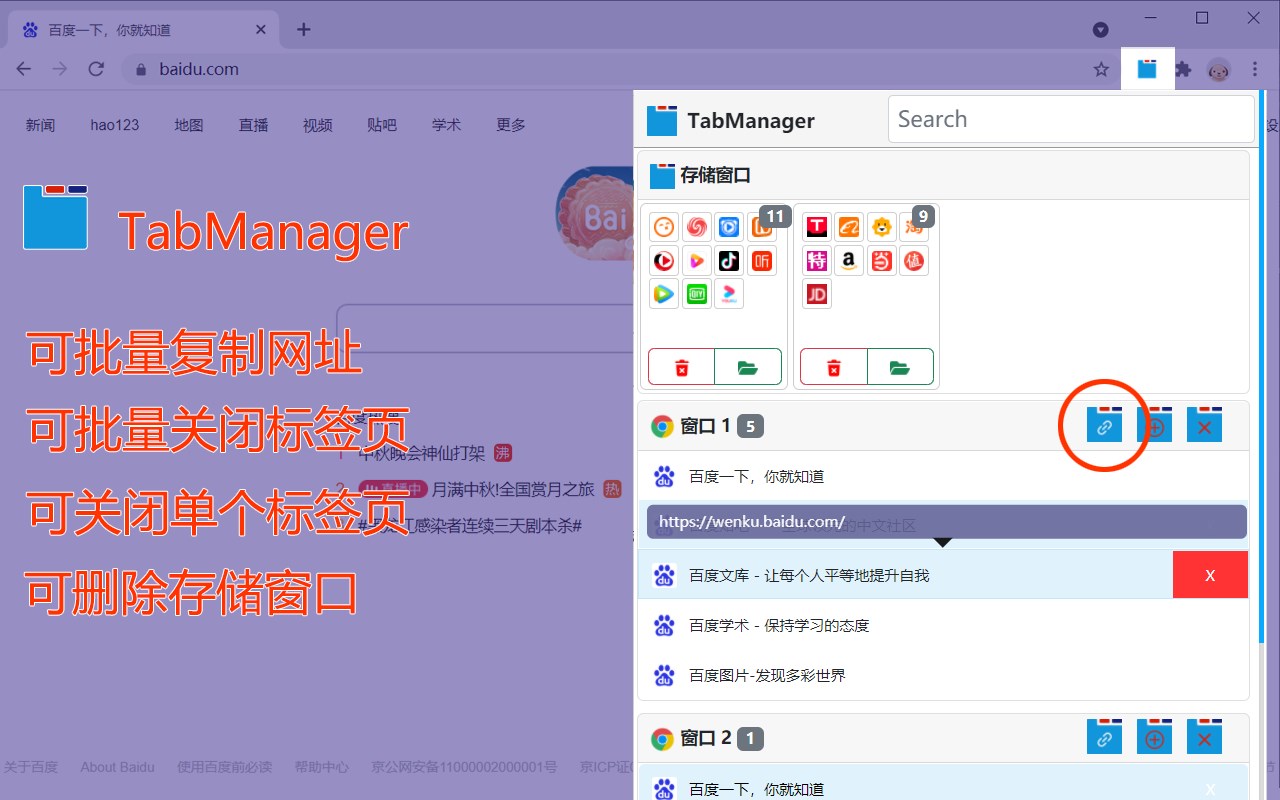
Task: Save window 2 using the plus icon
Action: (1154, 738)
